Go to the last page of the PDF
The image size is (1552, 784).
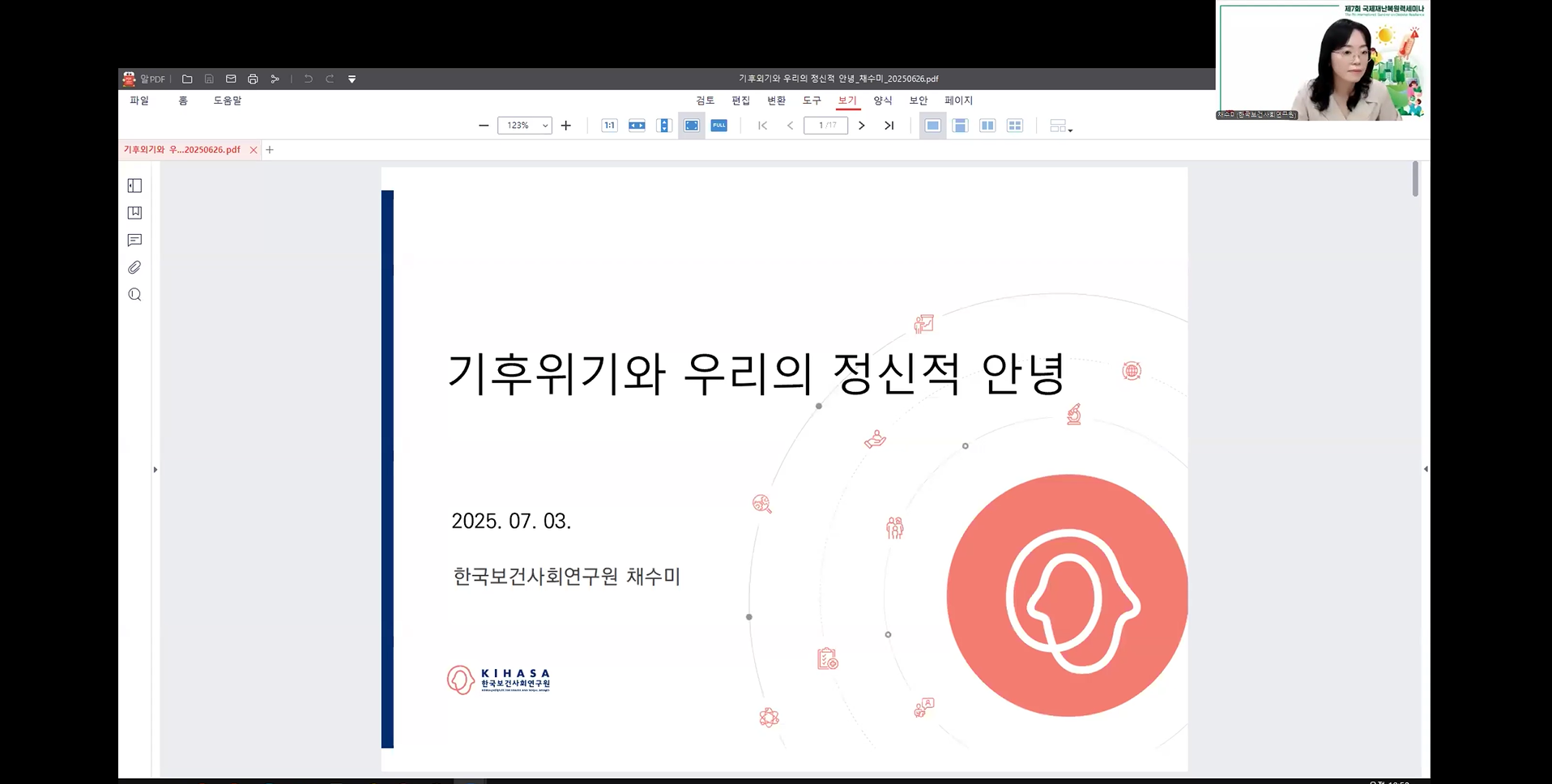point(889,126)
